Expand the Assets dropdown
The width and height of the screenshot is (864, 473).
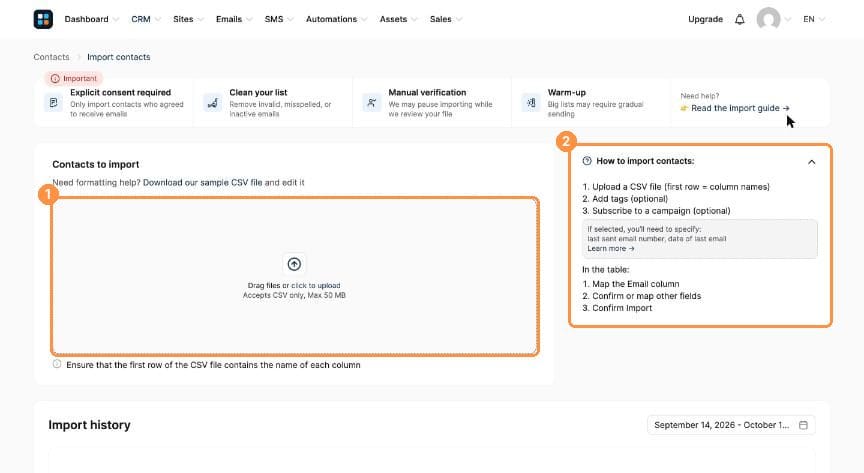(x=398, y=19)
